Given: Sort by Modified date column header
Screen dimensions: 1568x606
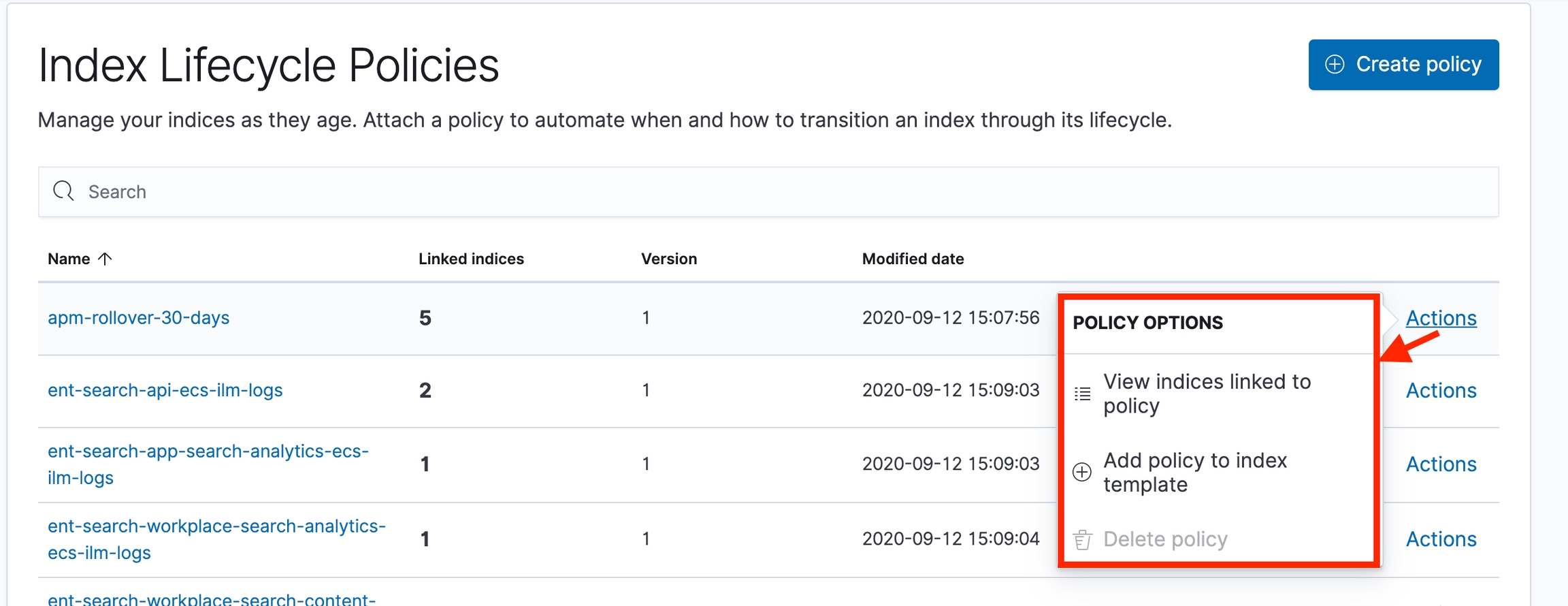Looking at the screenshot, I should pos(913,259).
